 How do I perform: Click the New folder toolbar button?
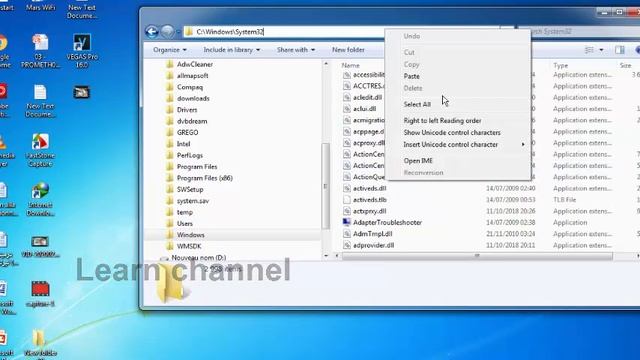click(x=348, y=50)
